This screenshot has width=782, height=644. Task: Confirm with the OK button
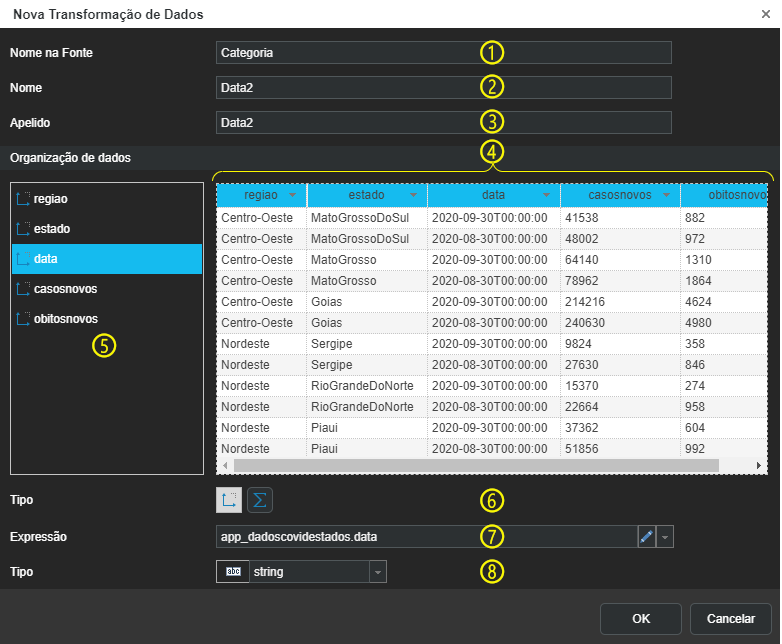click(641, 619)
